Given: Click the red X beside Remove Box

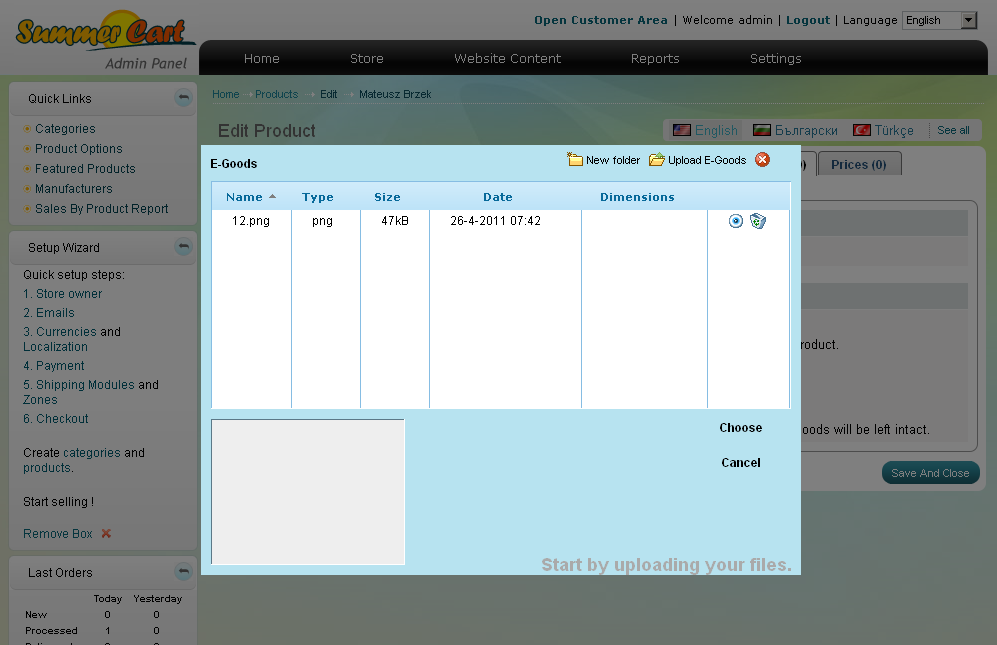Looking at the screenshot, I should (x=106, y=534).
